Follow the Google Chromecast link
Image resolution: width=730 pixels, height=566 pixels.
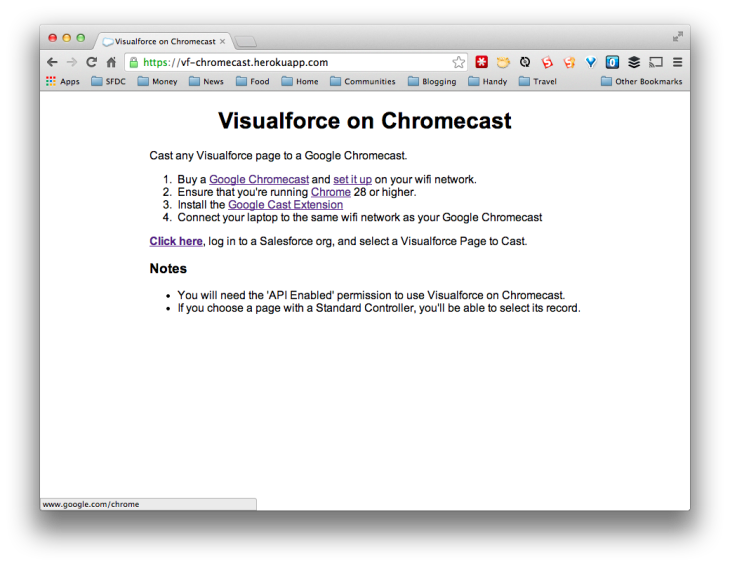(259, 180)
